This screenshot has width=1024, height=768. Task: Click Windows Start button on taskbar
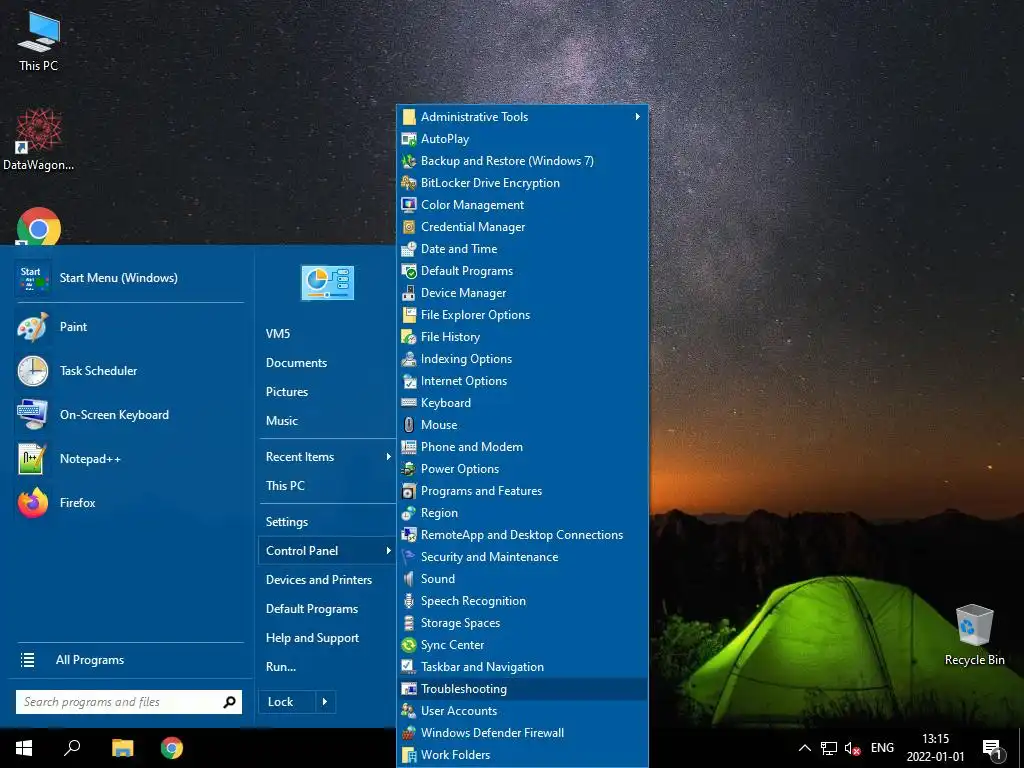click(x=24, y=748)
